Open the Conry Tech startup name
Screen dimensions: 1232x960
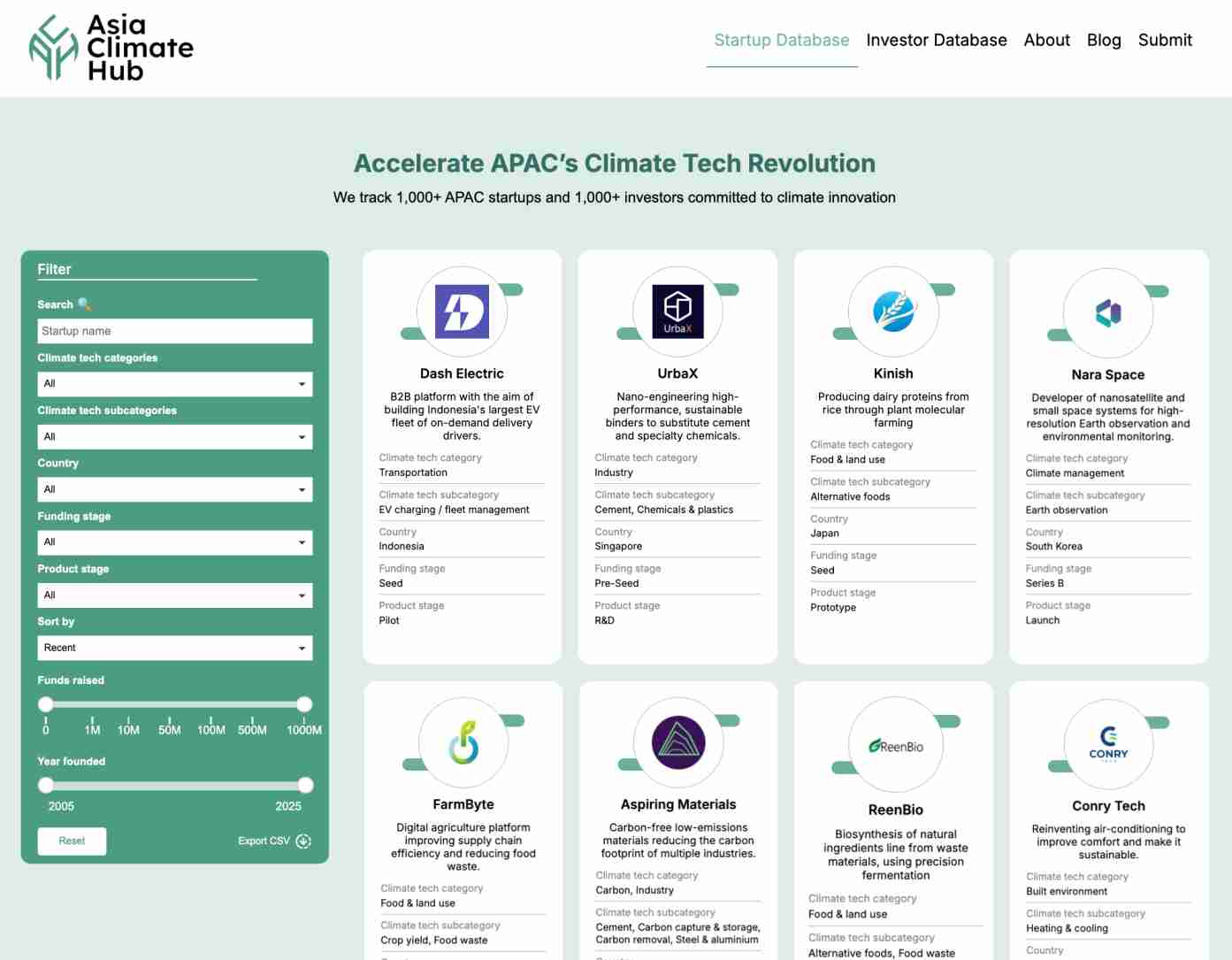[1108, 806]
